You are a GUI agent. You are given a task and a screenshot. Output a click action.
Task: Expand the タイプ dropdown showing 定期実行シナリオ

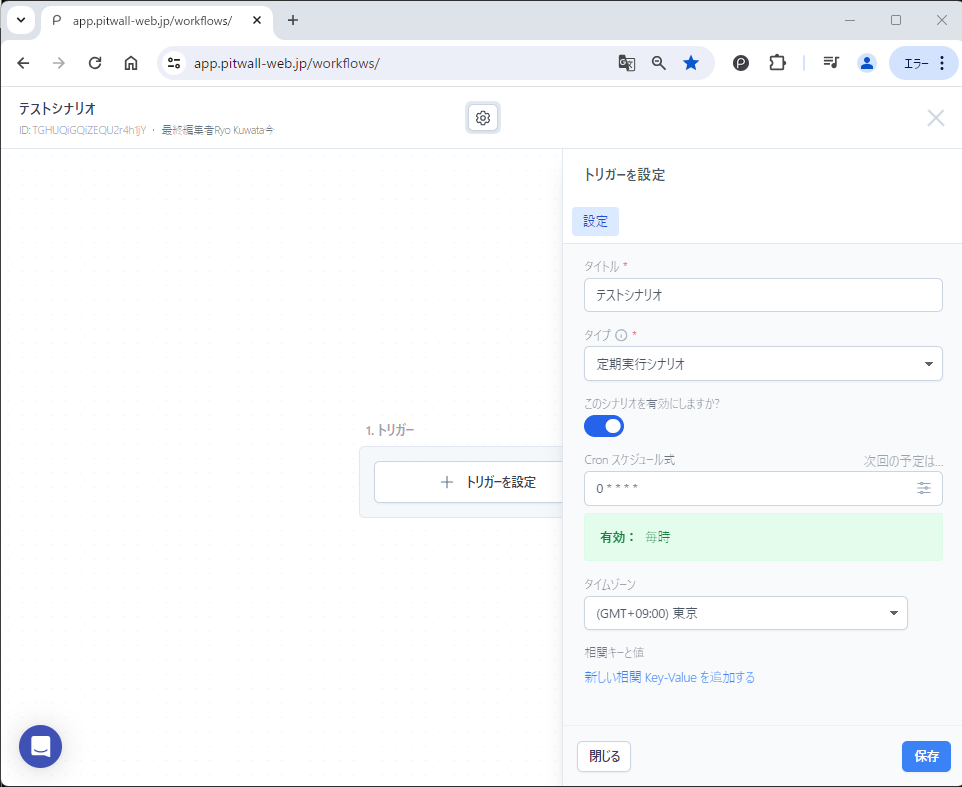[762, 364]
